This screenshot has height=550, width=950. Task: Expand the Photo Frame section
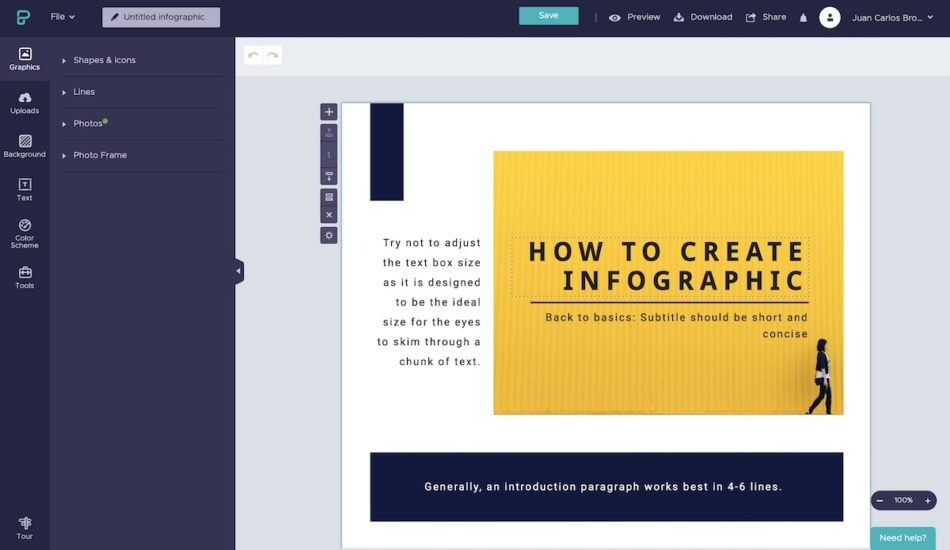click(100, 155)
